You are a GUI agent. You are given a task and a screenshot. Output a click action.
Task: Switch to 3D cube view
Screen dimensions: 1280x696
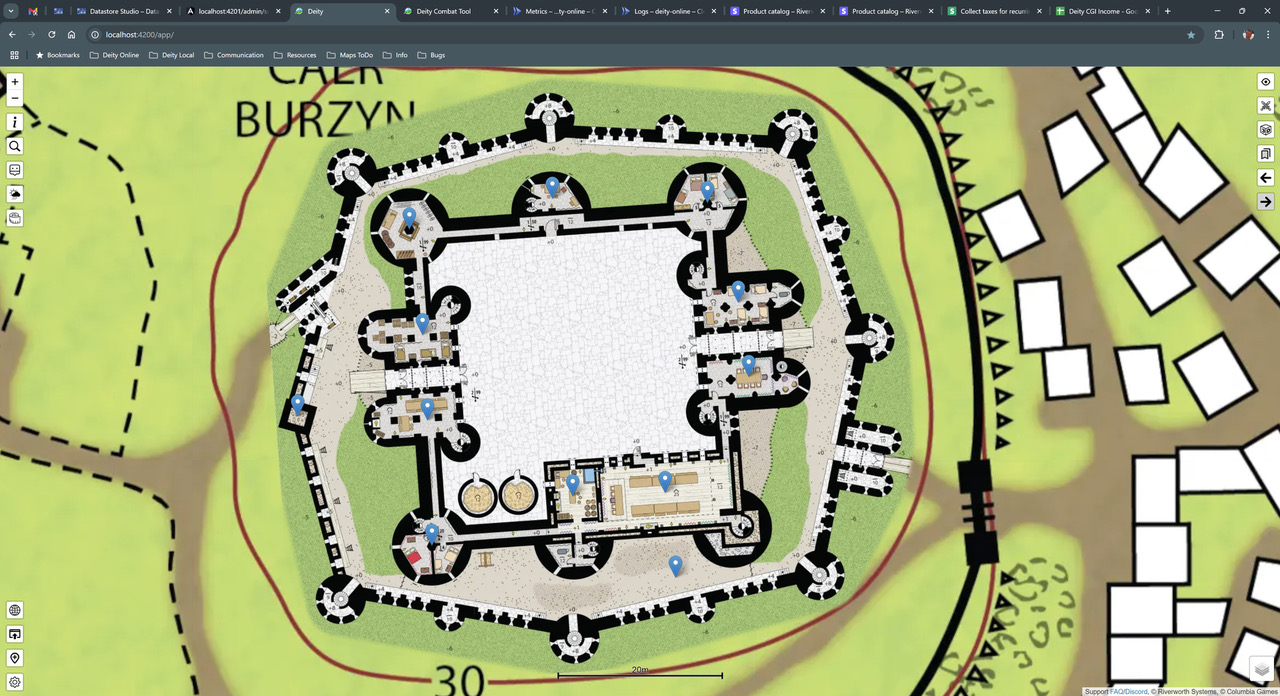[x=1265, y=130]
